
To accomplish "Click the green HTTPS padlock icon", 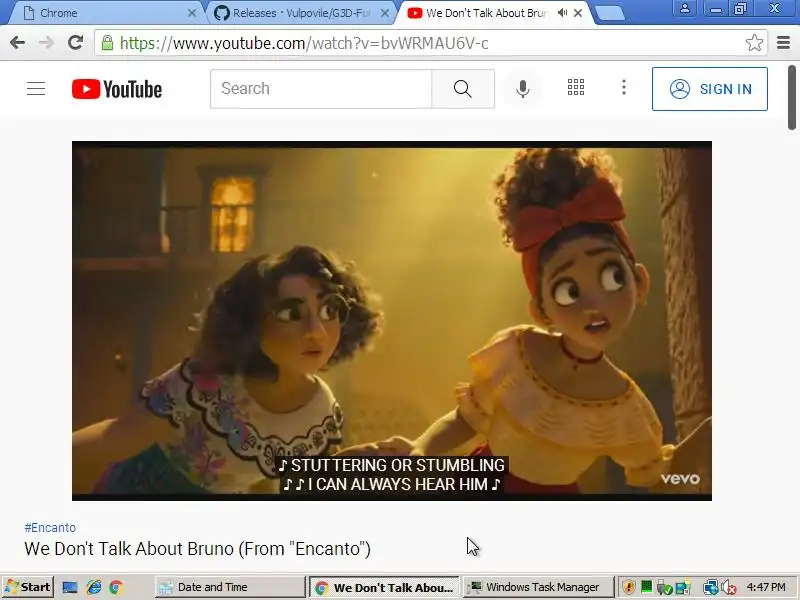I will coord(107,43).
